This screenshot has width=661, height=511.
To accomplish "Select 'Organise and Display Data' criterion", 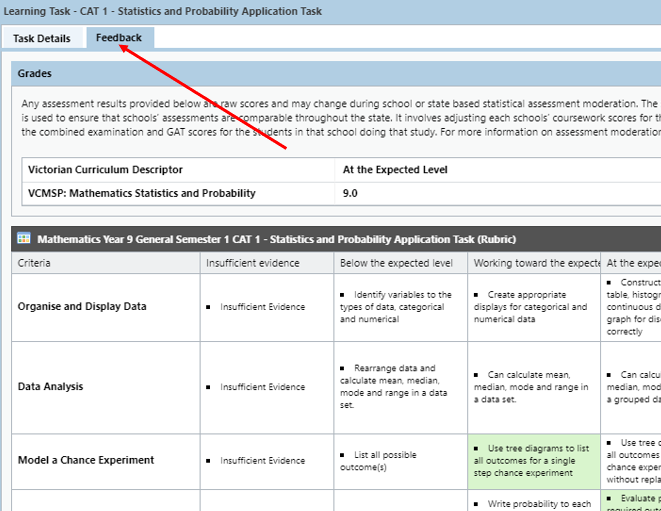I will click(82, 307).
